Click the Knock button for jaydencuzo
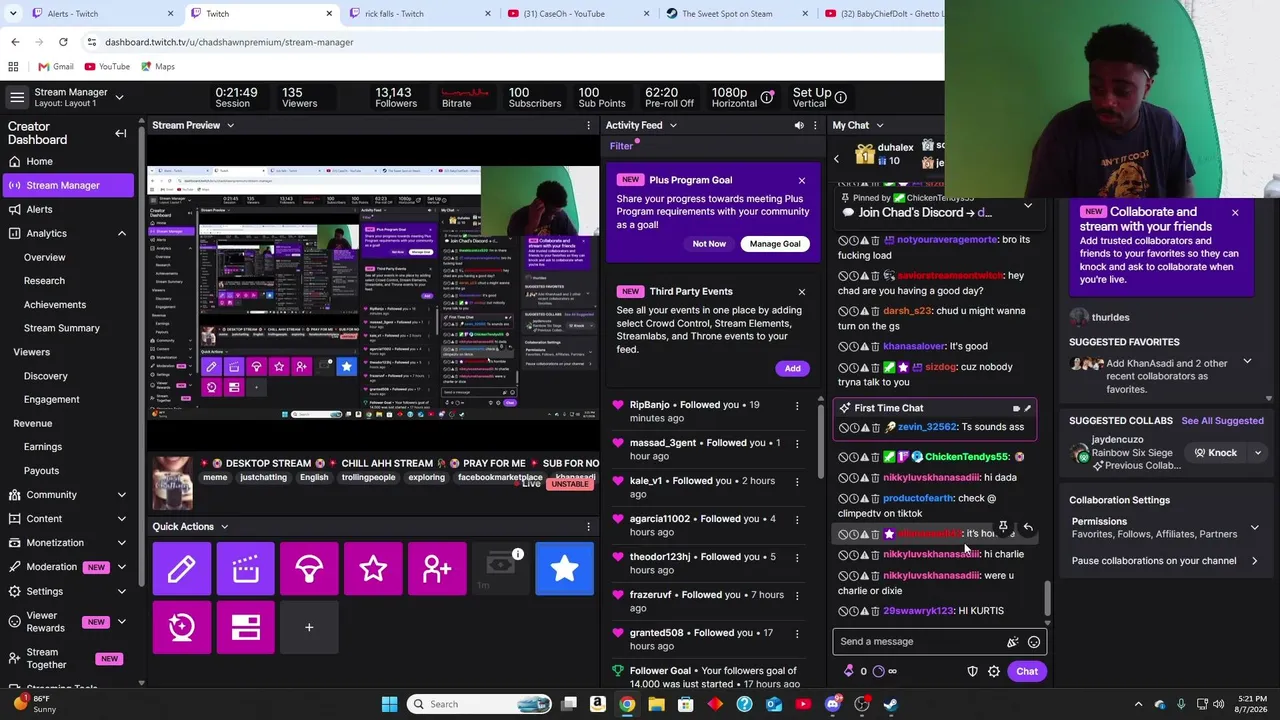 (1214, 453)
